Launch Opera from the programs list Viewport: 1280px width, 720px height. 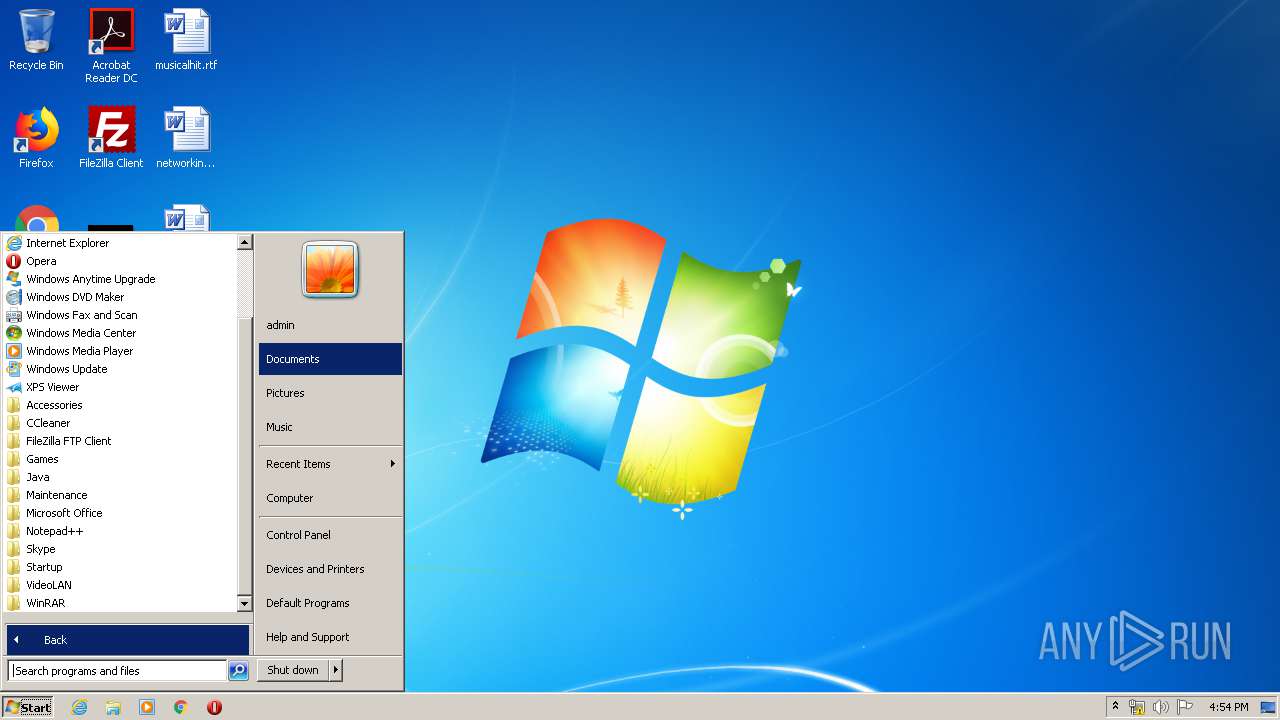point(120,261)
